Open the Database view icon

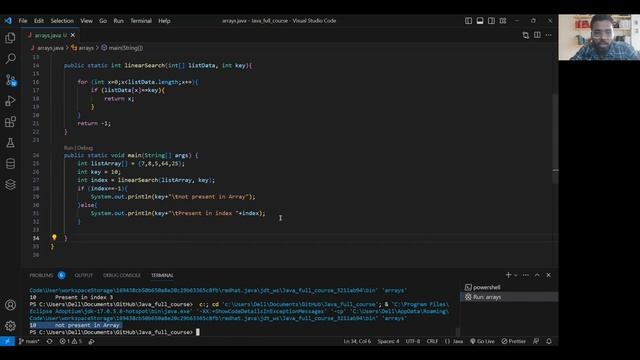pos(10,164)
